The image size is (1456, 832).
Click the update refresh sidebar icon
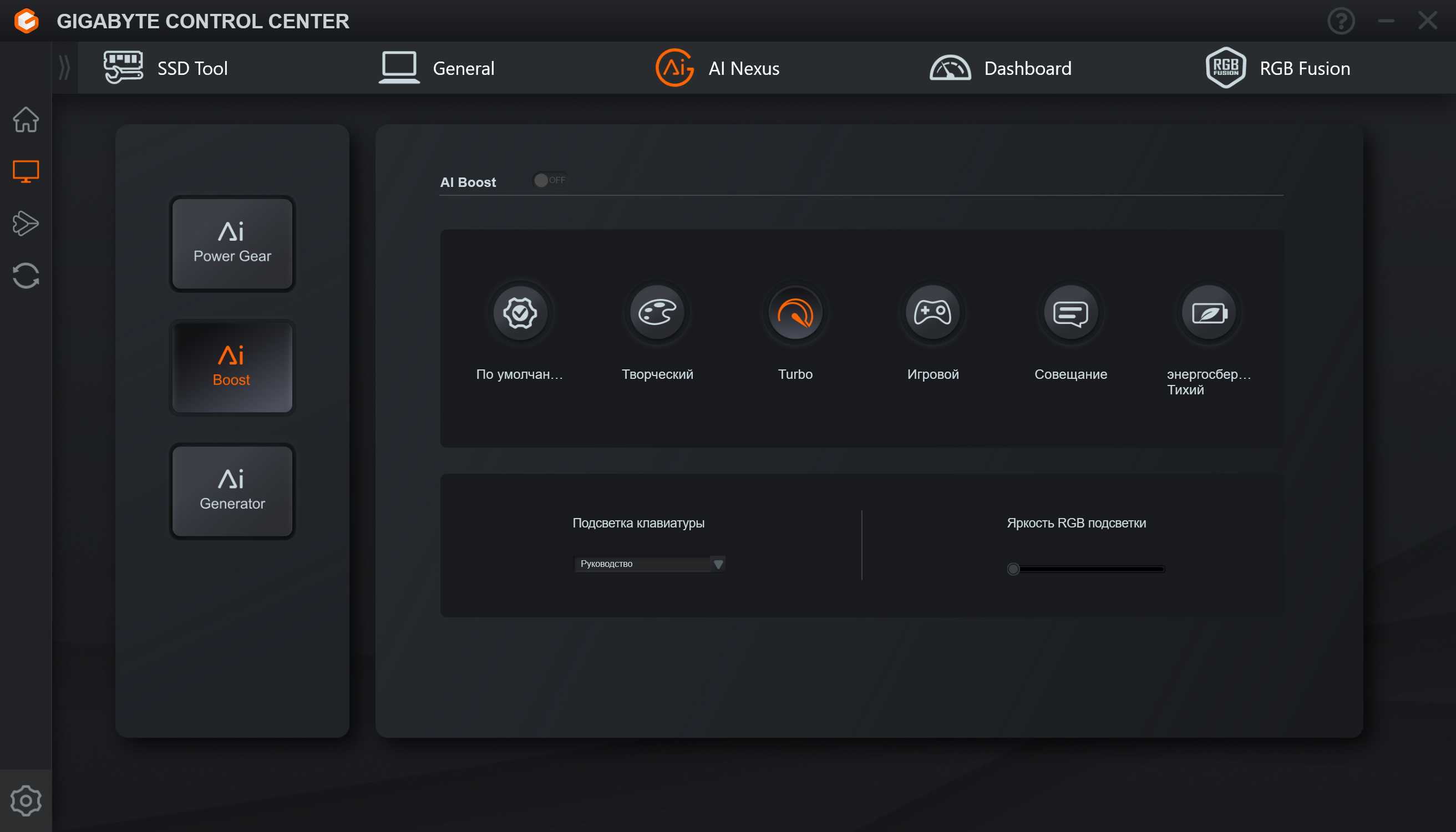[x=26, y=276]
